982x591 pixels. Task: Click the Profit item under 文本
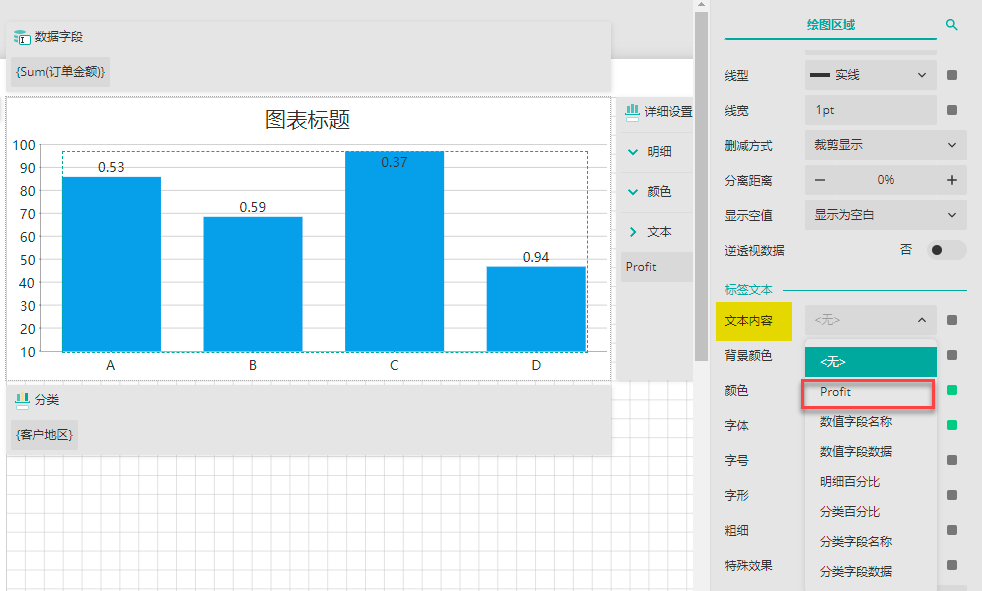point(656,267)
